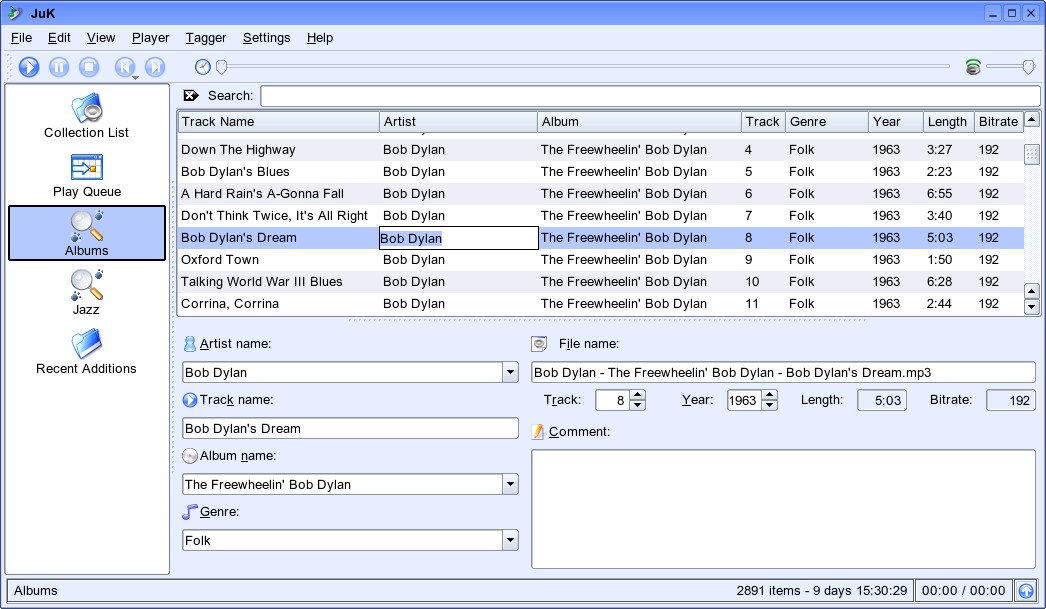Open the File menu

click(x=21, y=38)
